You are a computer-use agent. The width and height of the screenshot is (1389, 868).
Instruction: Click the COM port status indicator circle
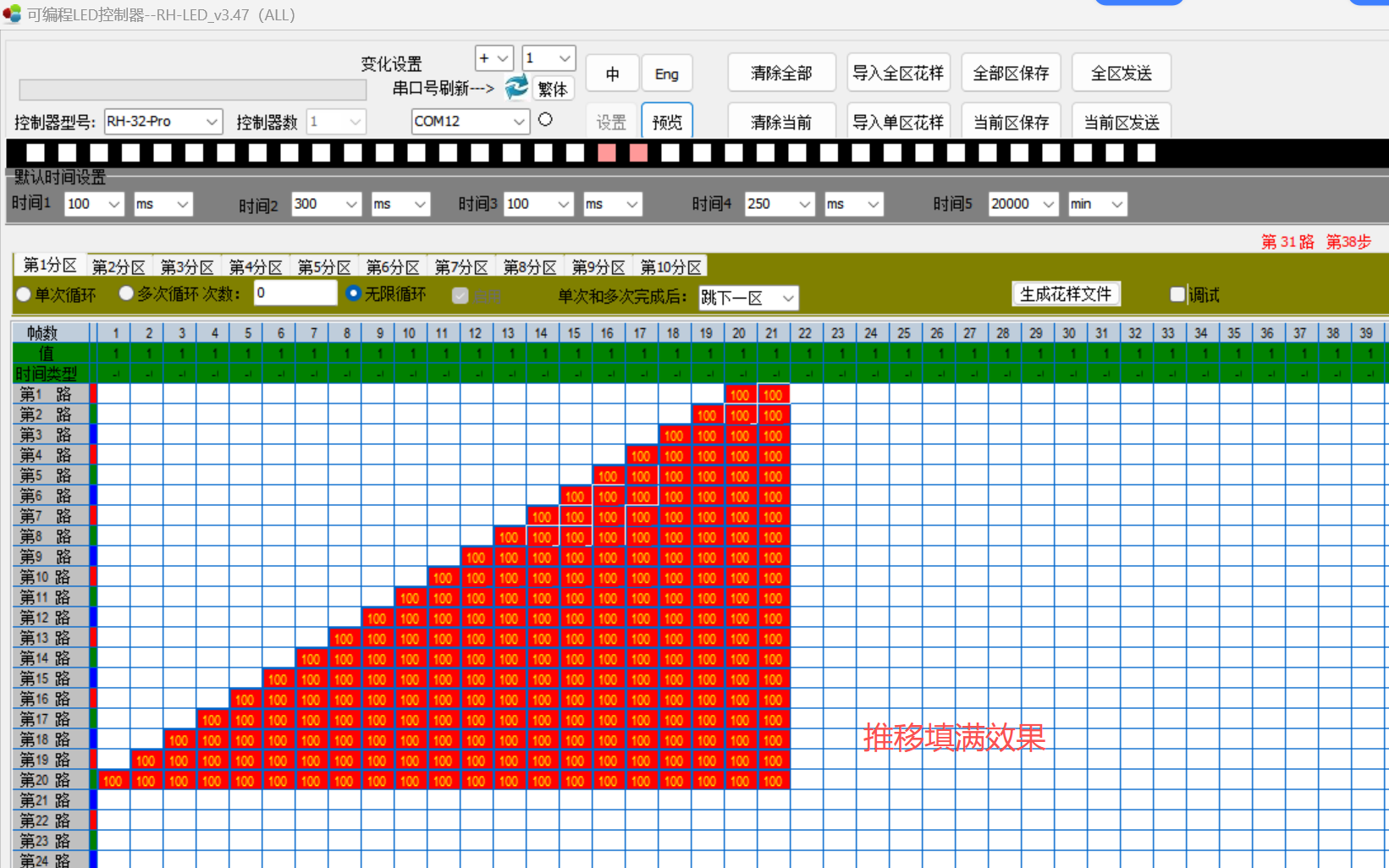click(545, 119)
